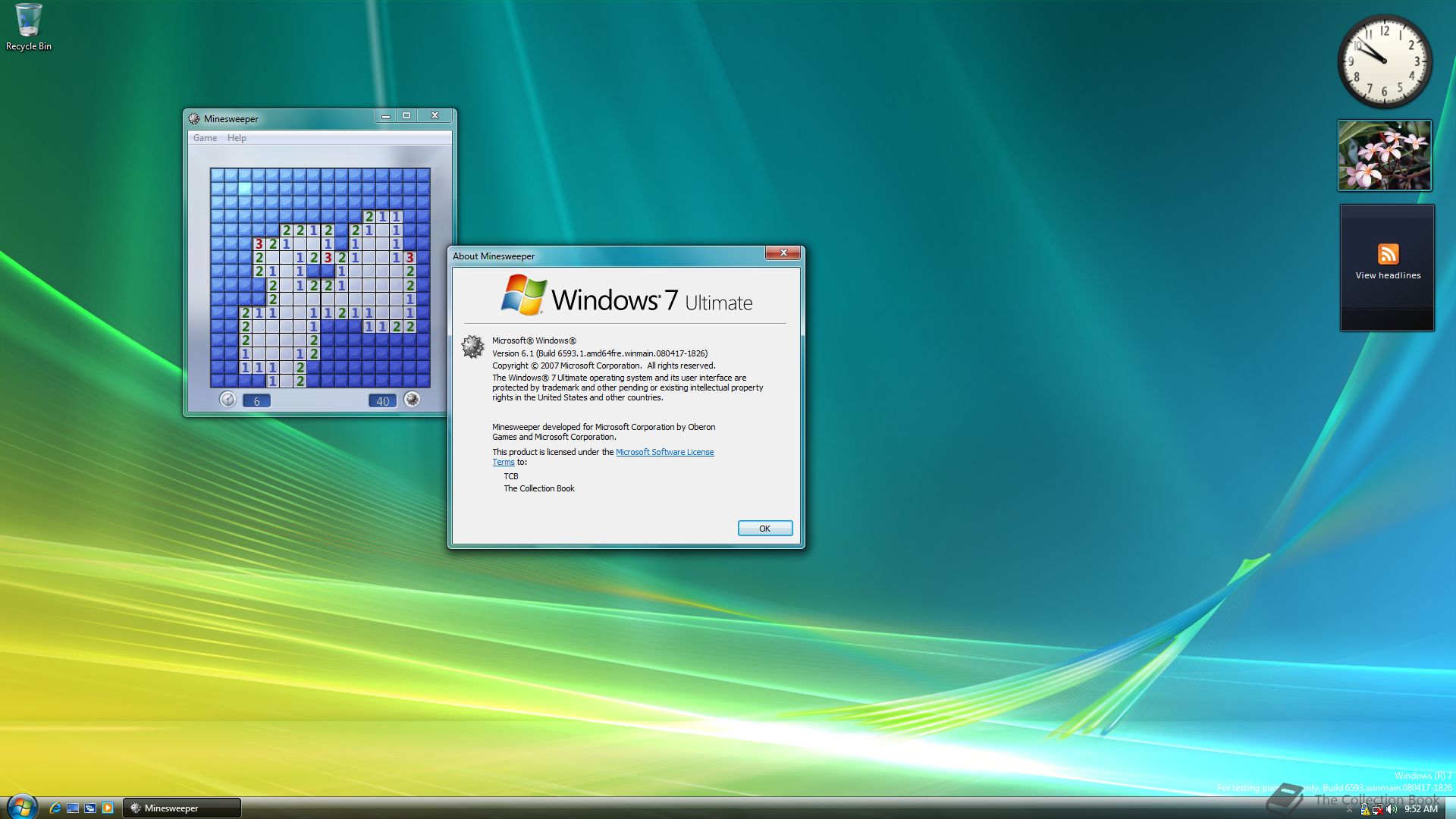Image resolution: width=1456 pixels, height=819 pixels.
Task: Click the analog clock gadget
Action: click(1385, 62)
